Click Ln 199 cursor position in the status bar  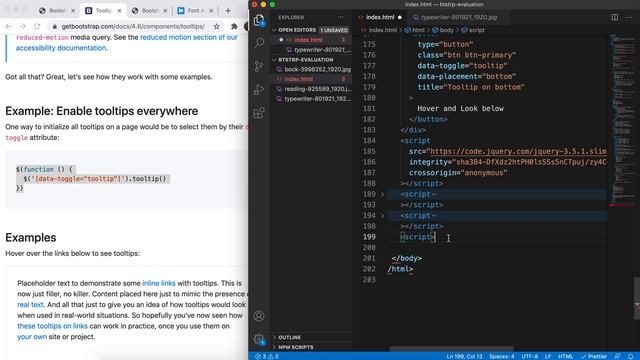(x=464, y=356)
